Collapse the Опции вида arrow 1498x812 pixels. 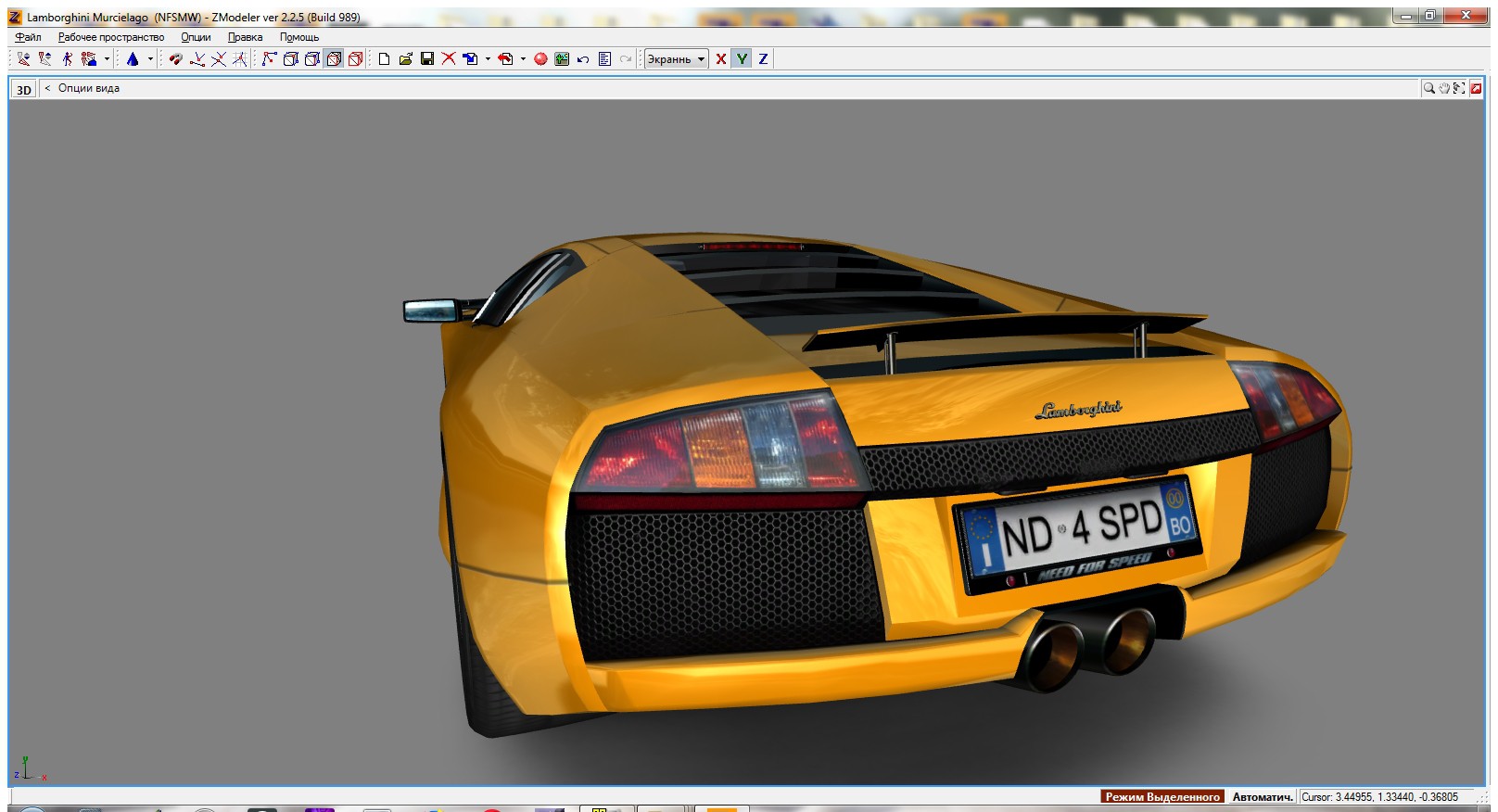[x=47, y=88]
